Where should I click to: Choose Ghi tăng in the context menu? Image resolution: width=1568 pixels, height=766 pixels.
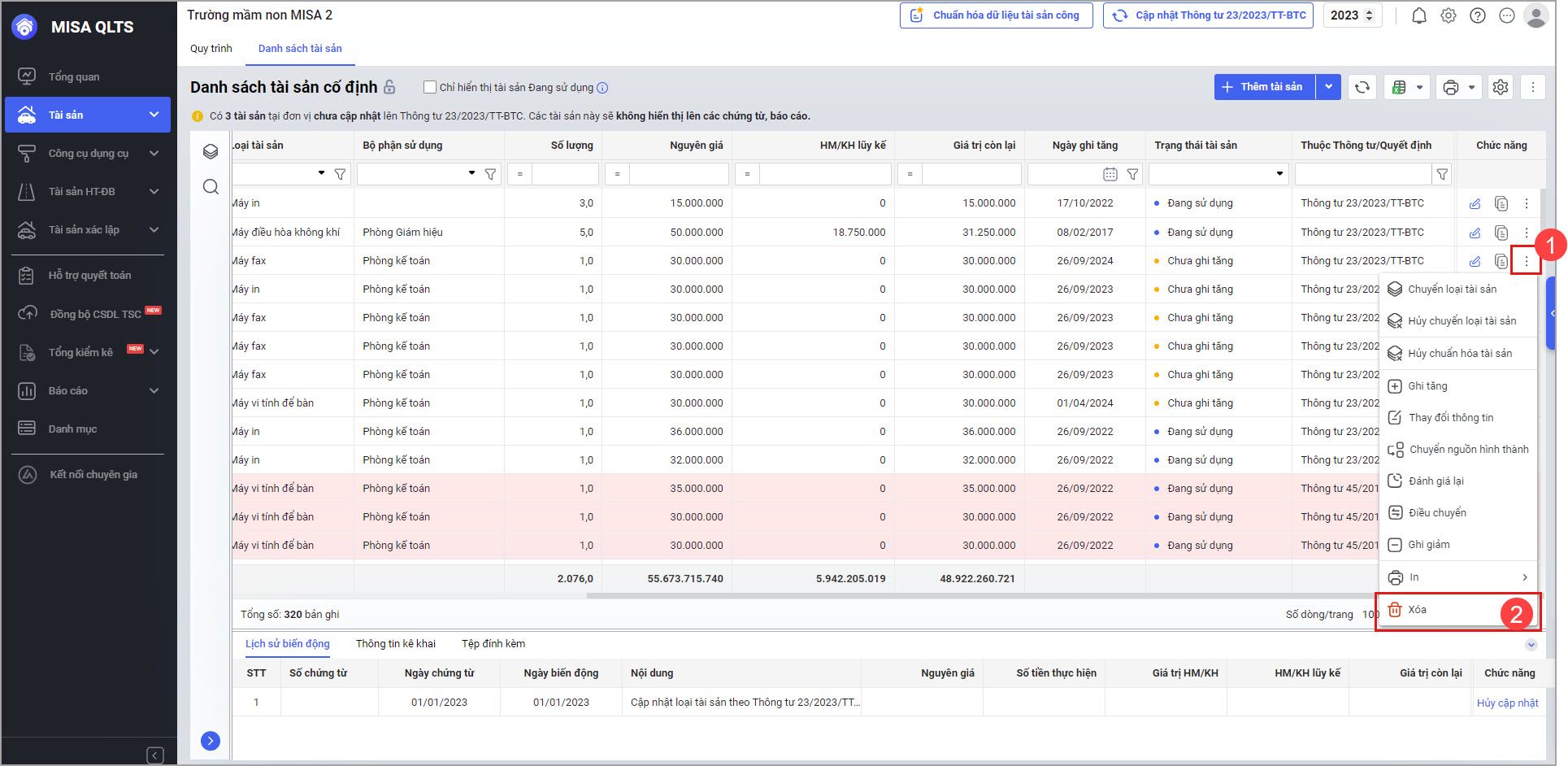point(1427,386)
